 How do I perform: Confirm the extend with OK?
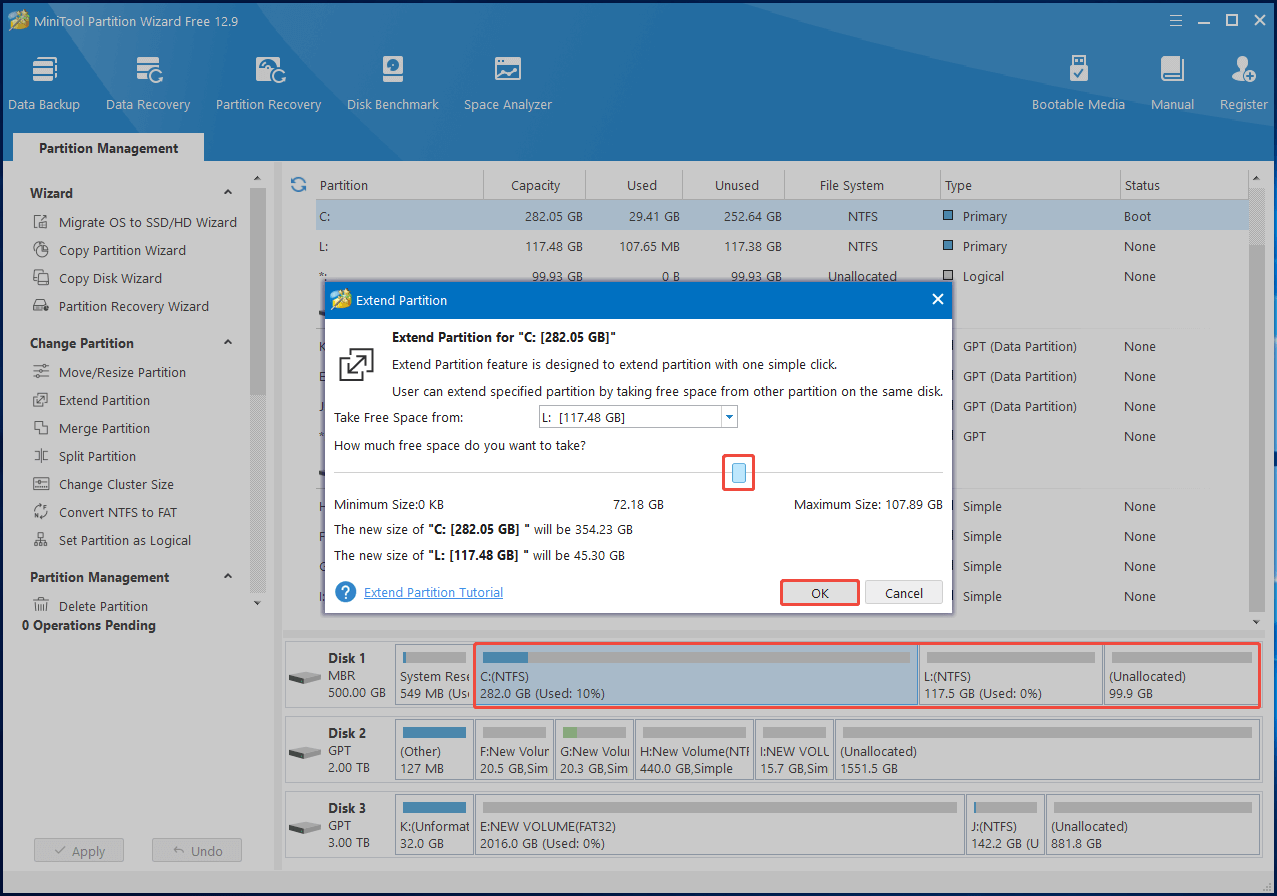pyautogui.click(x=820, y=593)
